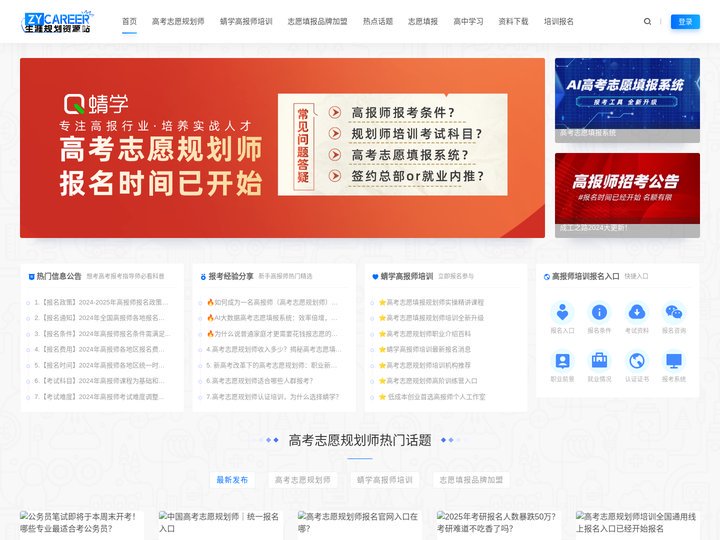Open announcement 4 【报名费用】
The image size is (720, 540).
point(99,349)
